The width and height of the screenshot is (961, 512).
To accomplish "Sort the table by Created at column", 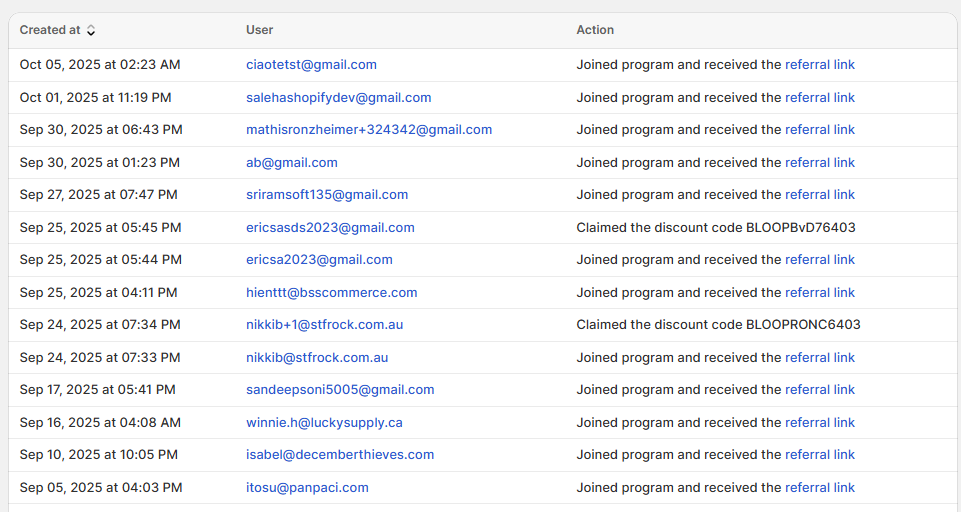I will tap(58, 30).
